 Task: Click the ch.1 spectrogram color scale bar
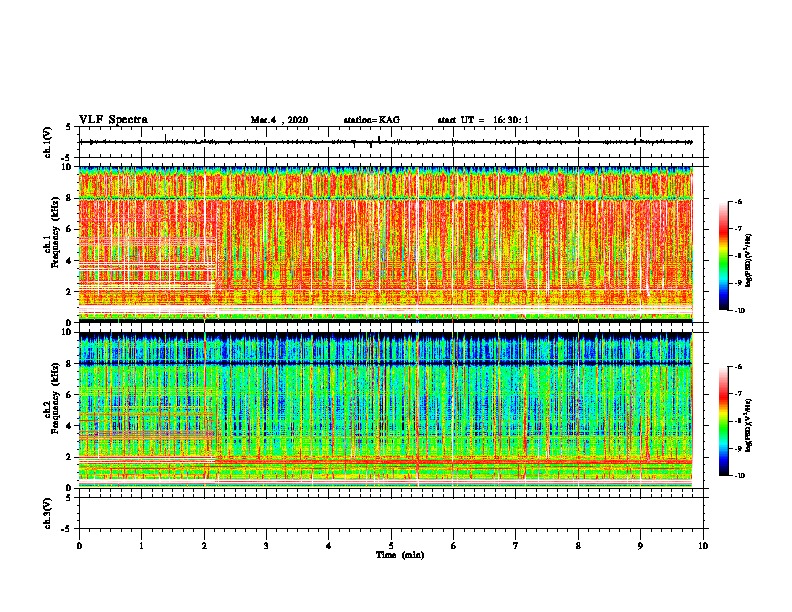(723, 256)
